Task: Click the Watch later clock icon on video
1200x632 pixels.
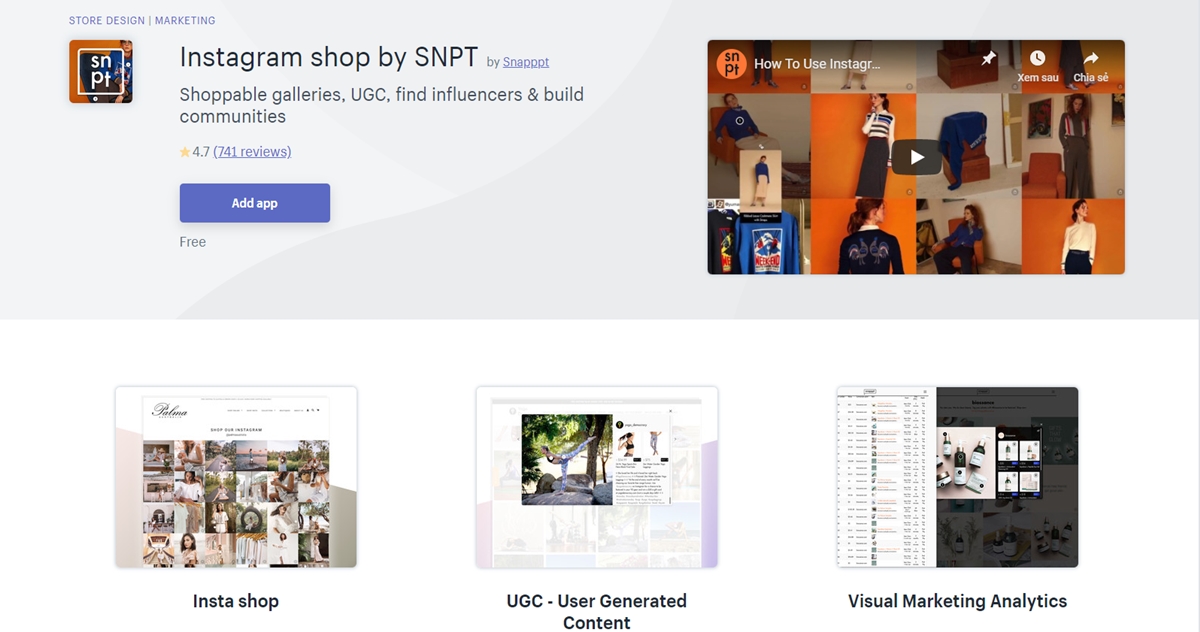Action: (x=1037, y=60)
